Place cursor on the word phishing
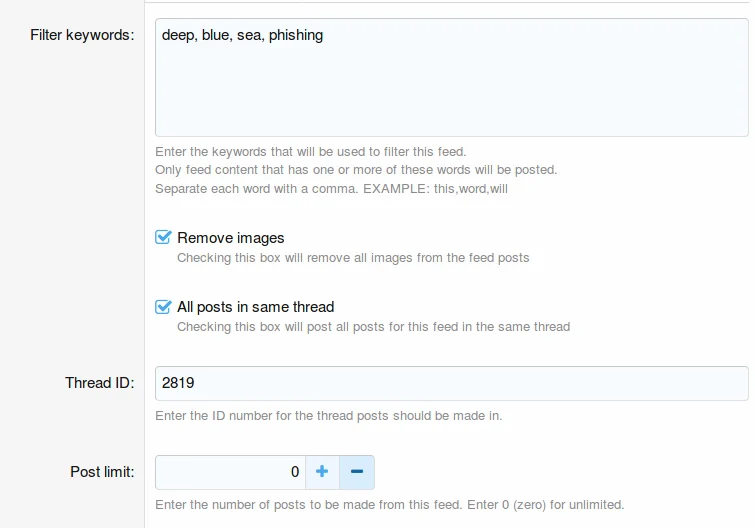 pos(296,35)
